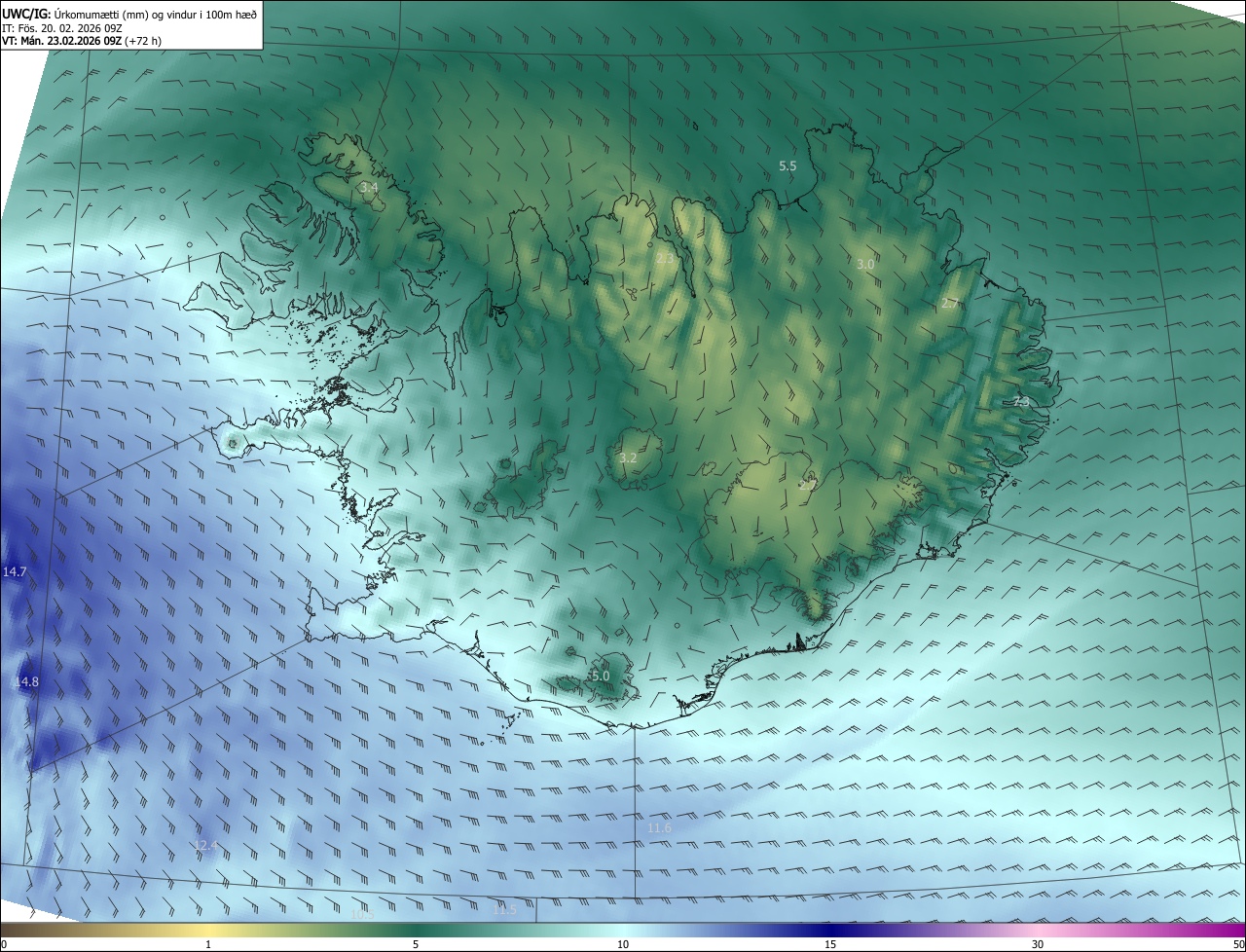Click the 15 label on the colour scale
This screenshot has height=952, width=1246.
(x=830, y=944)
